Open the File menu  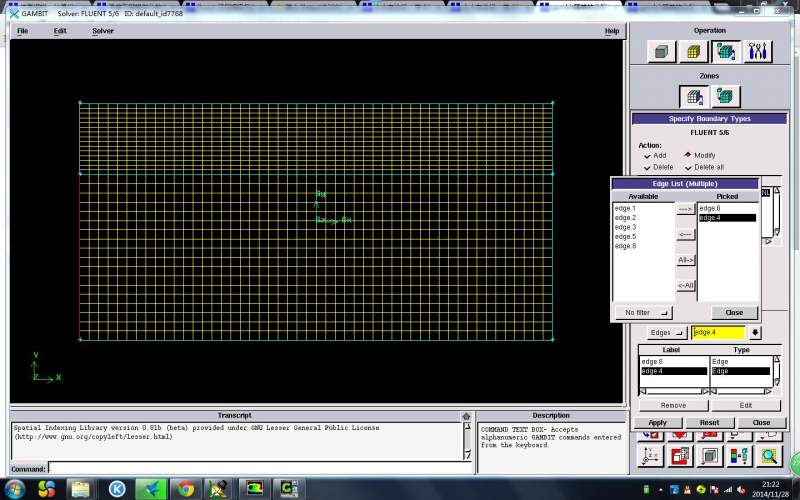pyautogui.click(x=22, y=31)
